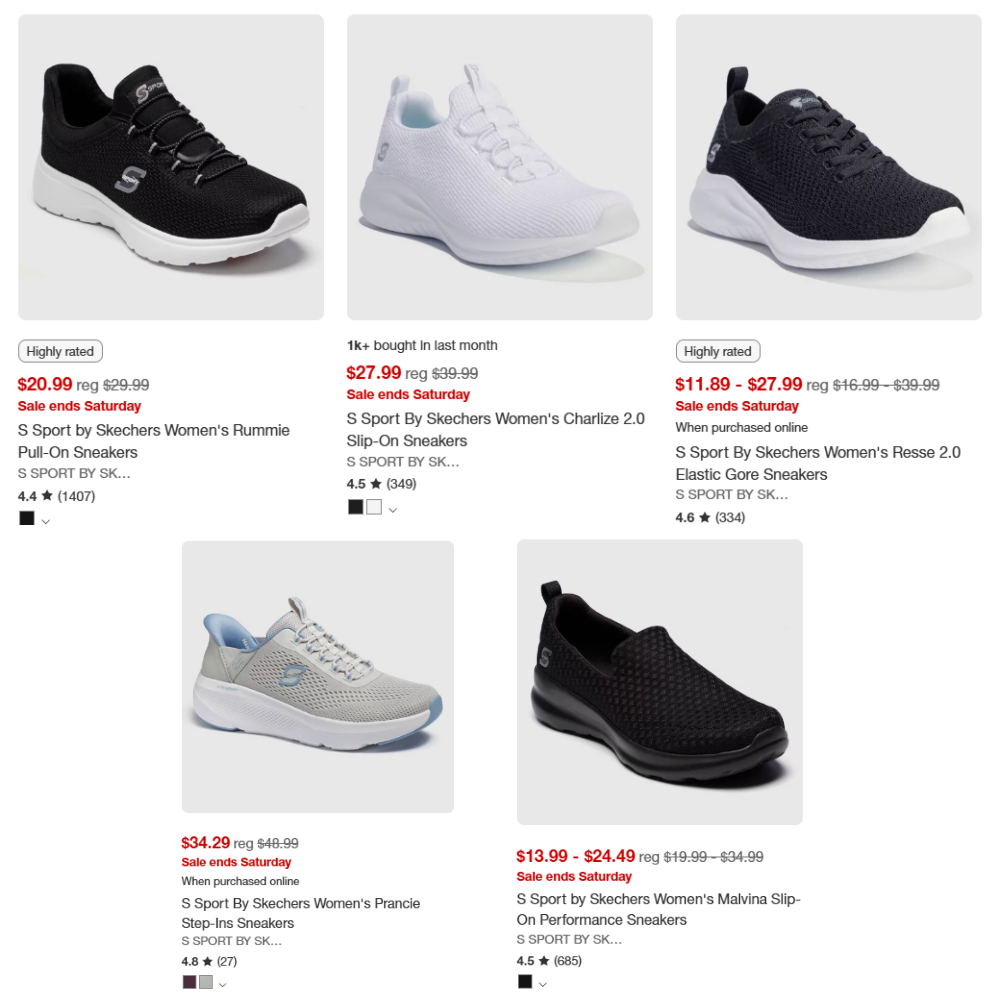
Task: Open the white Charlize 2.0 sneaker image
Action: click(x=499, y=167)
